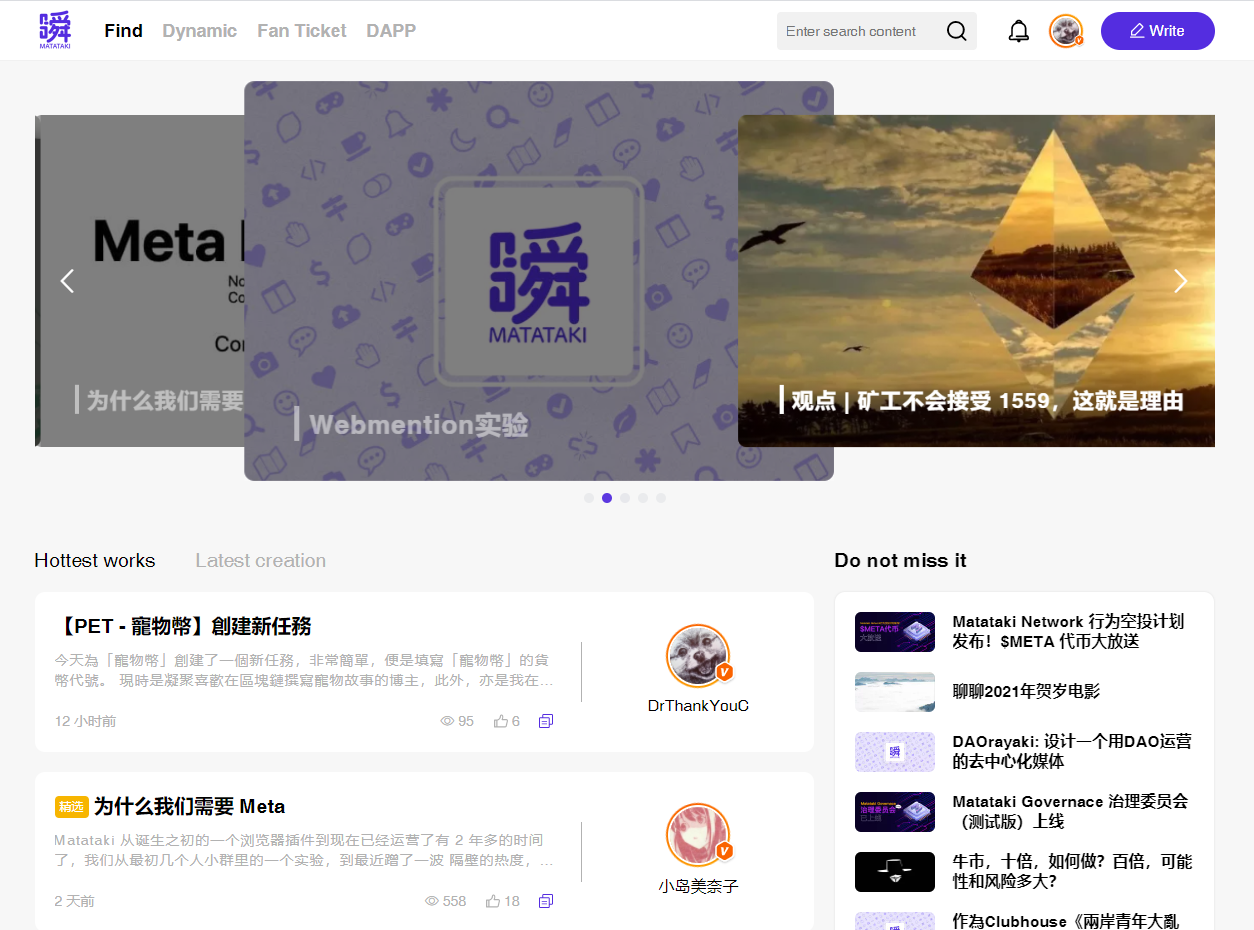Click the views eye icon showing 558
Image resolution: width=1254 pixels, height=930 pixels.
pyautogui.click(x=432, y=901)
